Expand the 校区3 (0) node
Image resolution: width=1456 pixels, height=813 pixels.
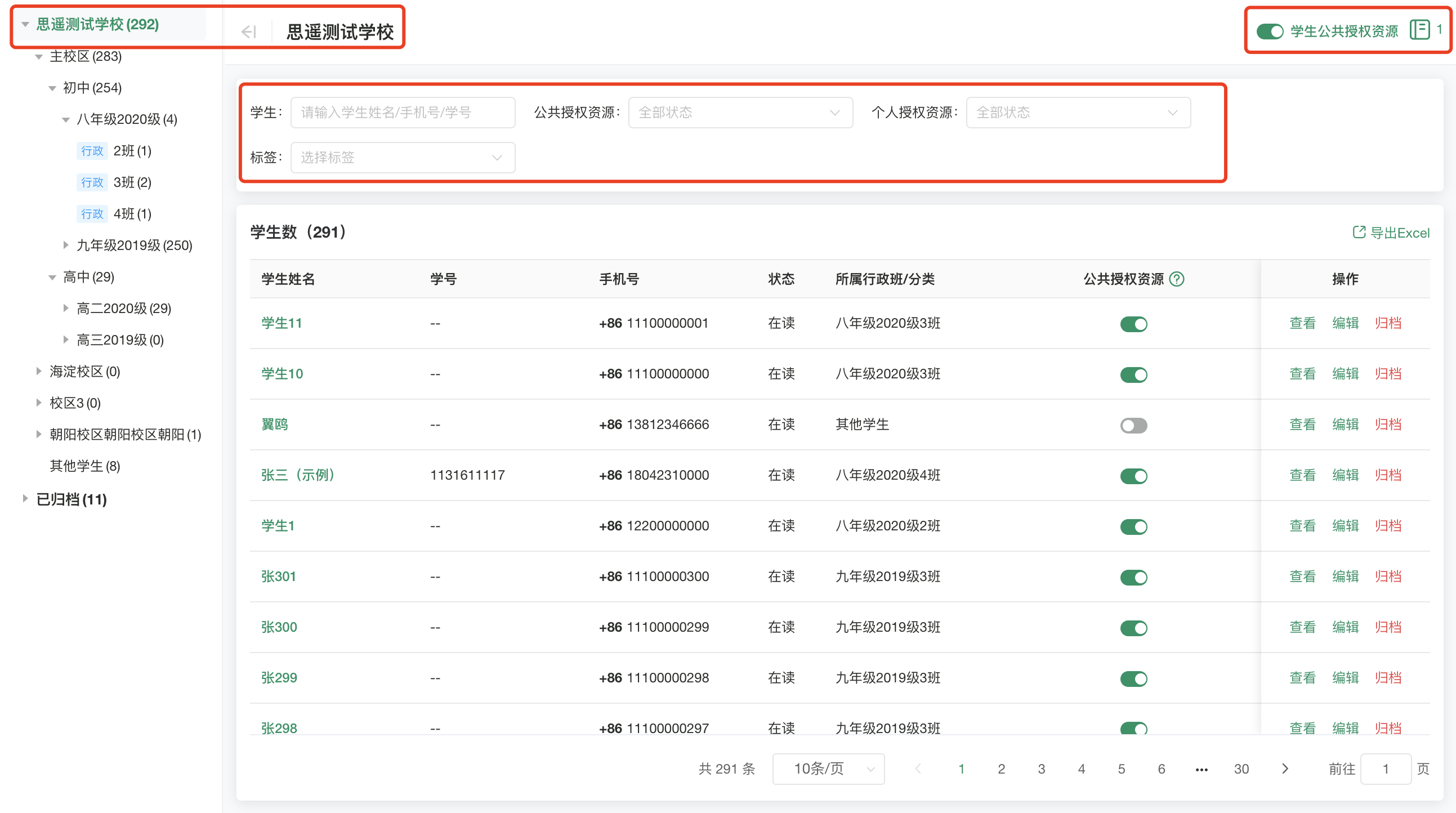coord(38,403)
